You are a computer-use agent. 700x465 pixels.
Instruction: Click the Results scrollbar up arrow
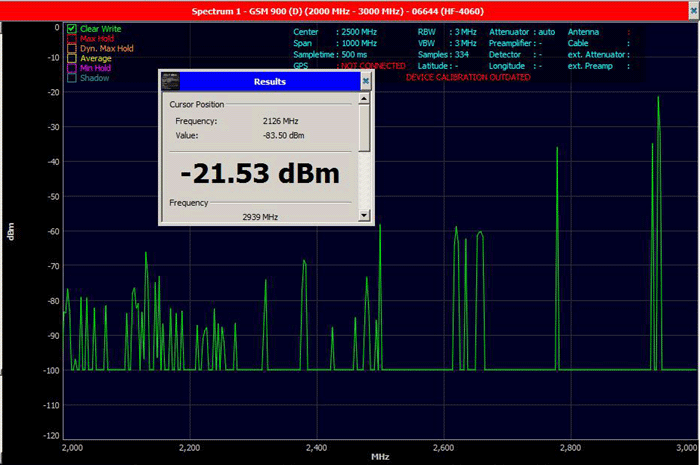tap(364, 98)
